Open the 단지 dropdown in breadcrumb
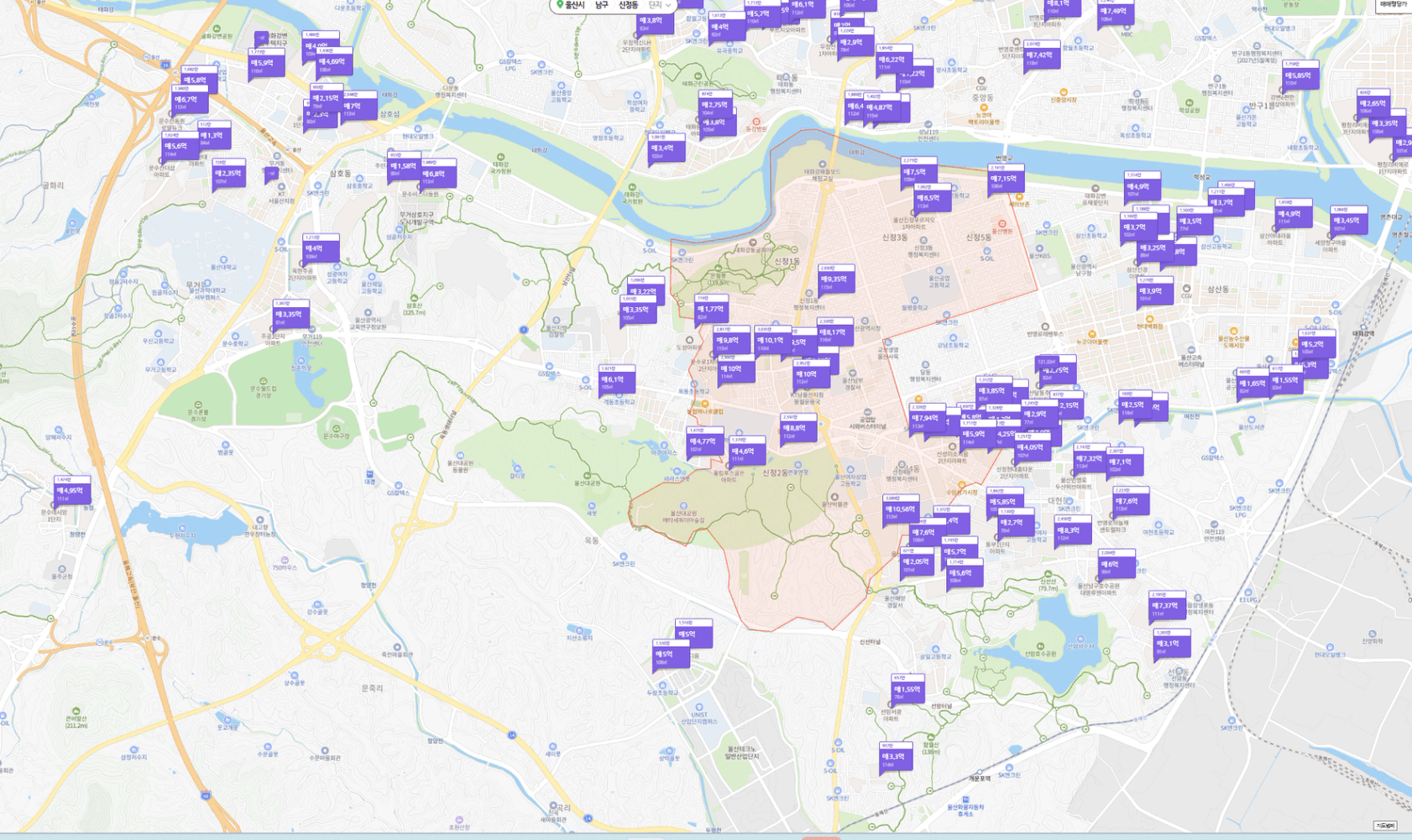Screen dimensions: 1412x840 point(660,5)
